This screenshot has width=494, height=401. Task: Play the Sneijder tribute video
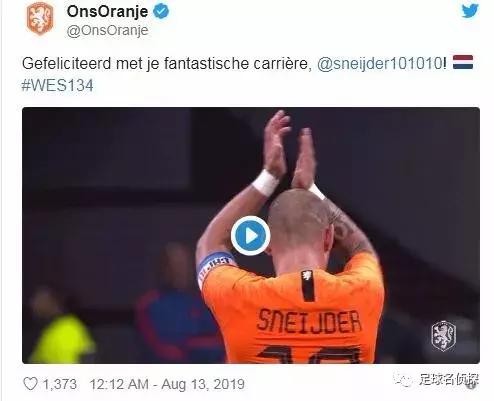pyautogui.click(x=250, y=236)
